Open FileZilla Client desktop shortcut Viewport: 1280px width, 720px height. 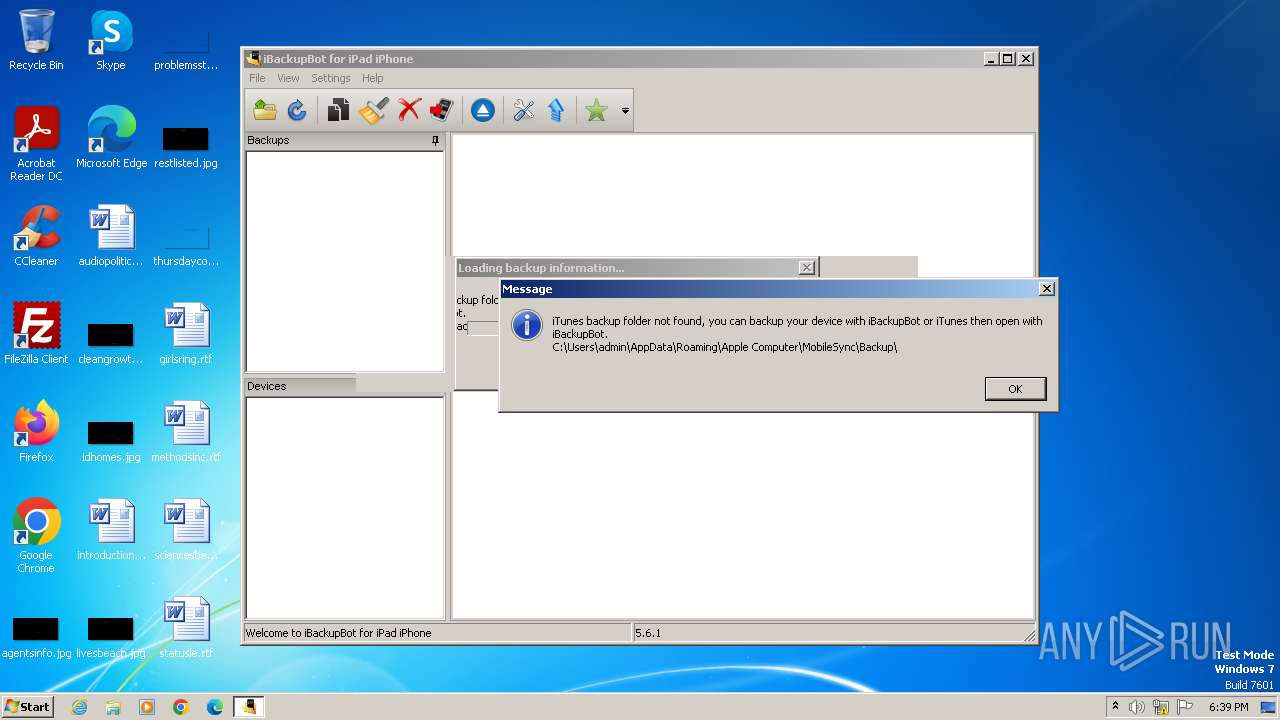[x=36, y=334]
